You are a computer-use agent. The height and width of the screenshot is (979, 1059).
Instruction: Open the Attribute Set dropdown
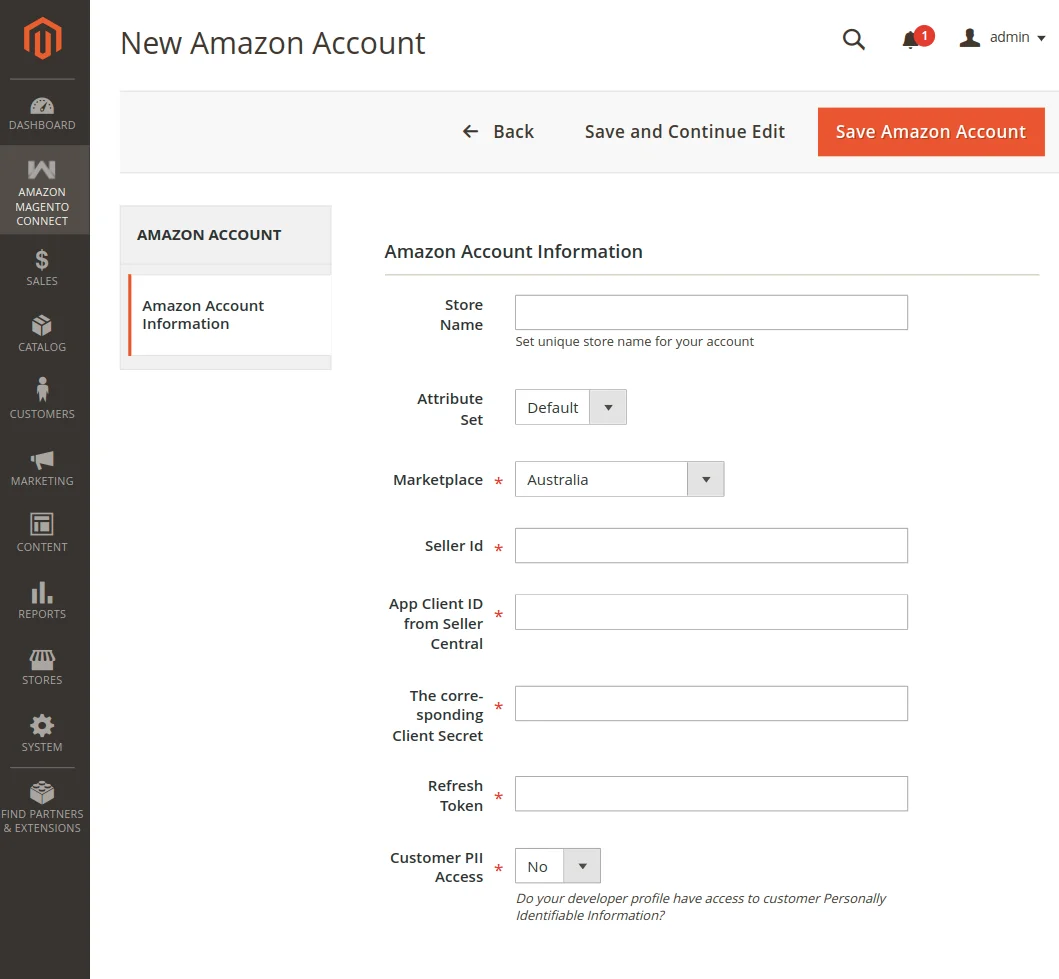[571, 407]
